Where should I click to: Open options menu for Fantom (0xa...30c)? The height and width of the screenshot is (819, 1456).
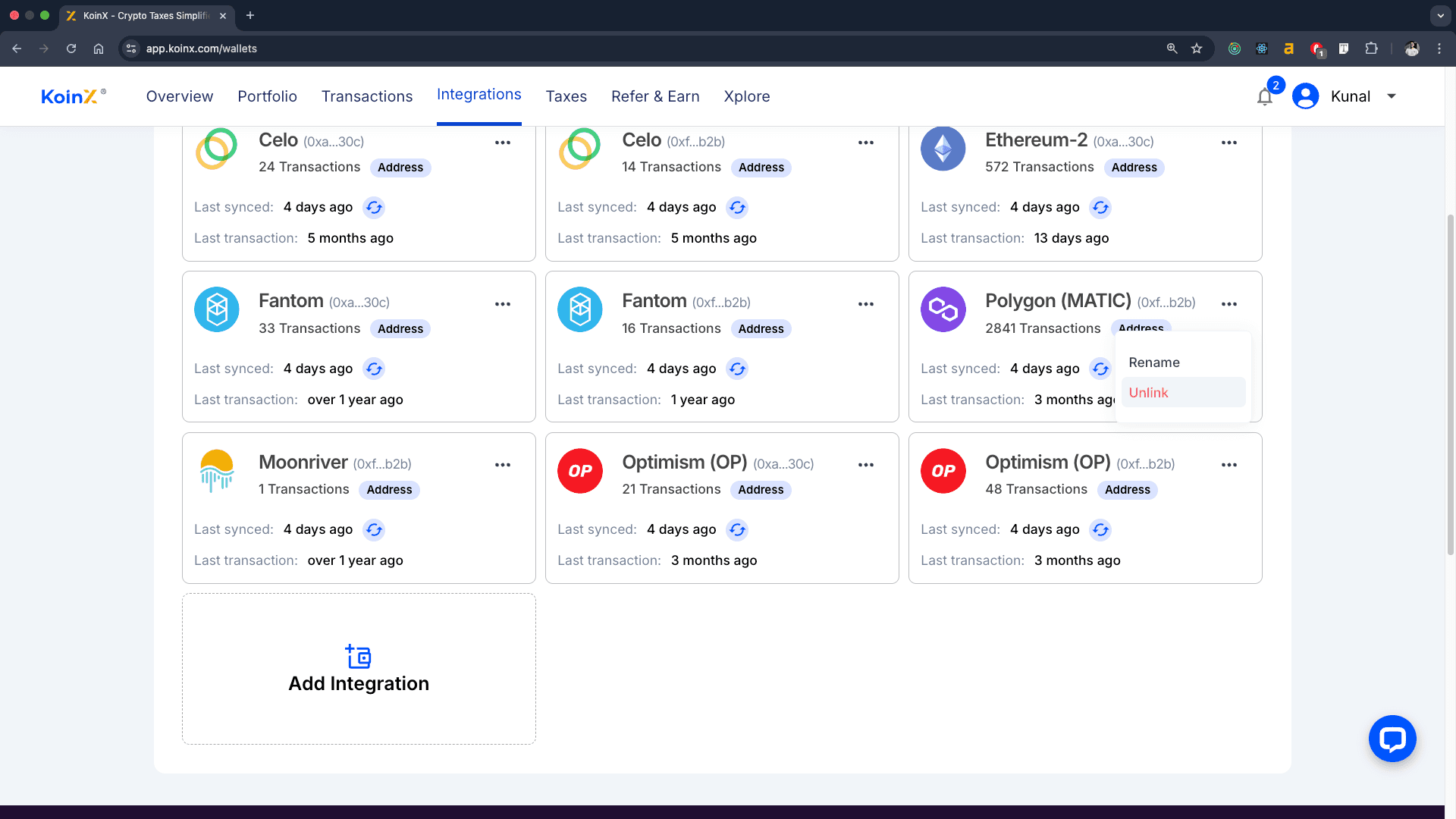tap(503, 304)
